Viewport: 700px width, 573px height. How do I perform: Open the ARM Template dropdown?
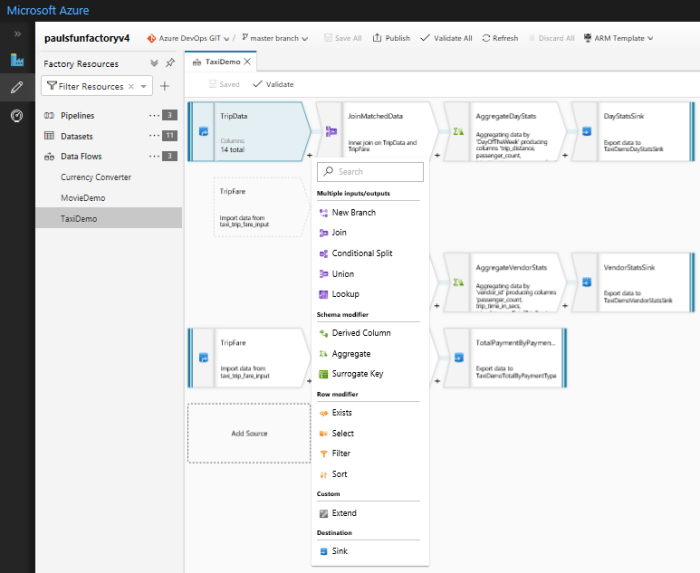tap(623, 38)
